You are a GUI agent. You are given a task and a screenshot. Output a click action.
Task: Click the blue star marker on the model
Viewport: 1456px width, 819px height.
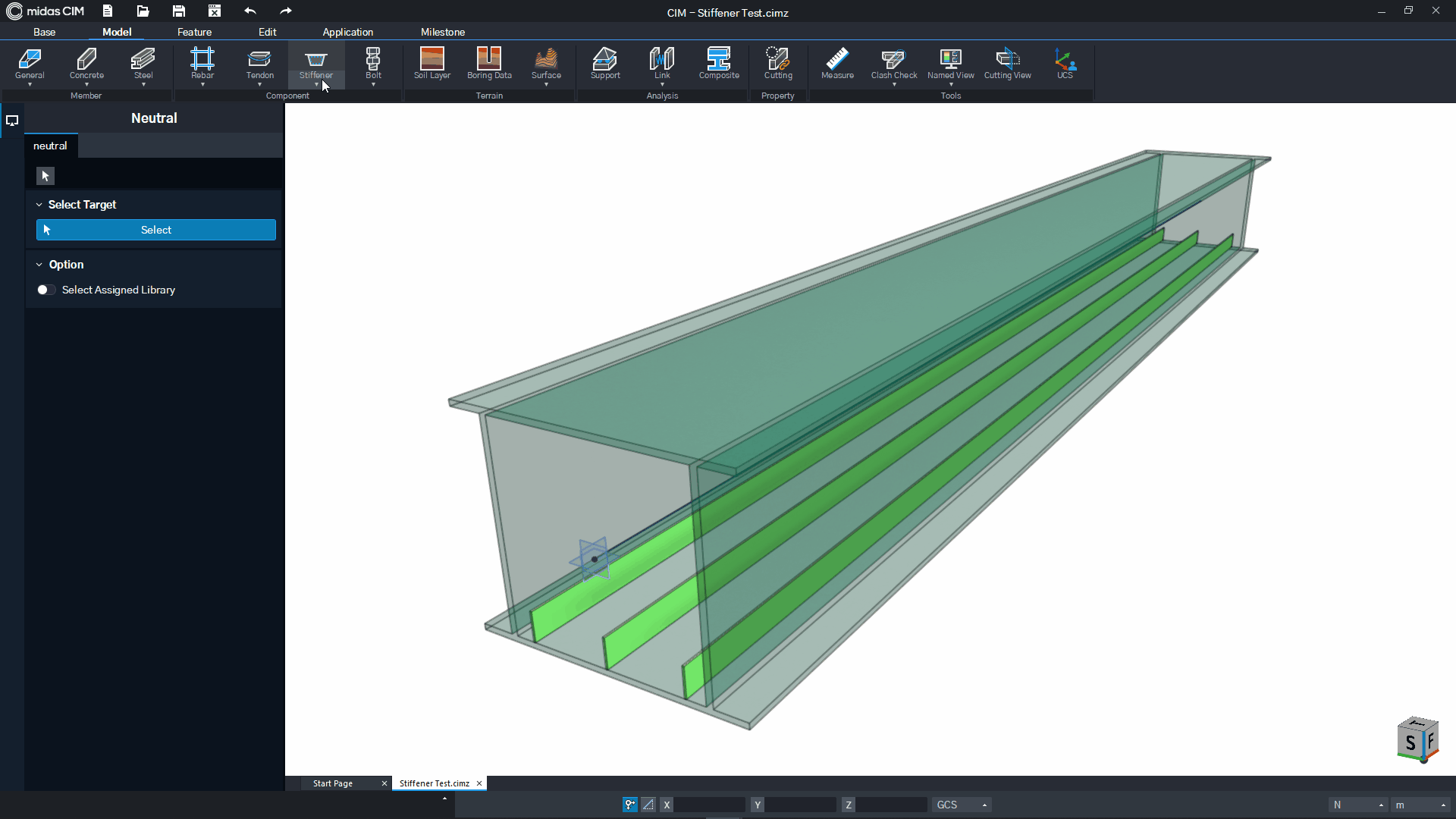594,560
